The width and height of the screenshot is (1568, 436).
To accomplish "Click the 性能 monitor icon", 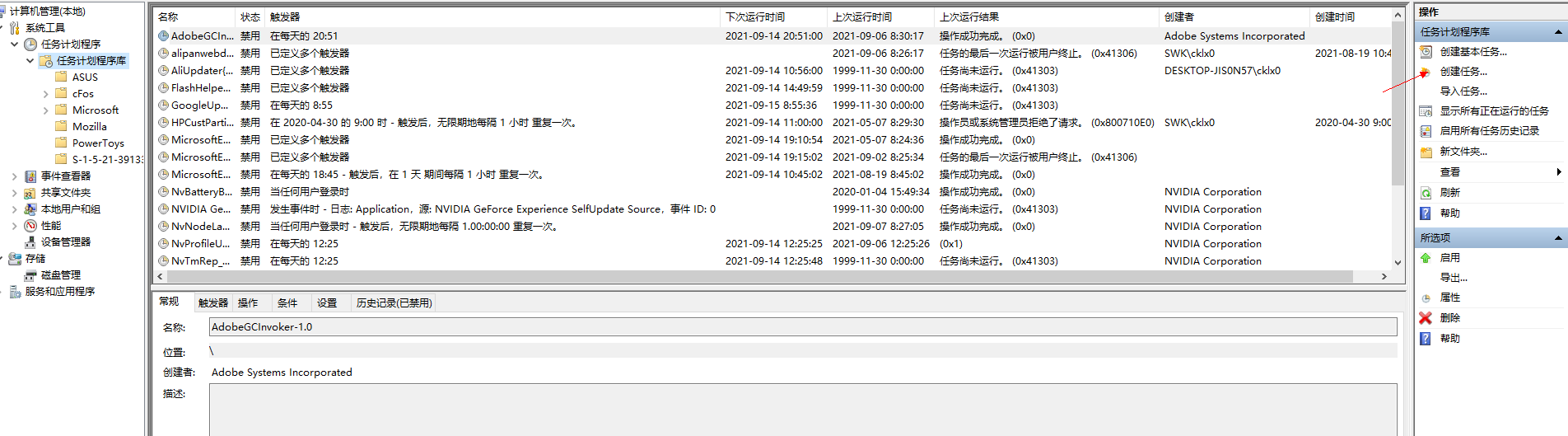I will pyautogui.click(x=30, y=226).
